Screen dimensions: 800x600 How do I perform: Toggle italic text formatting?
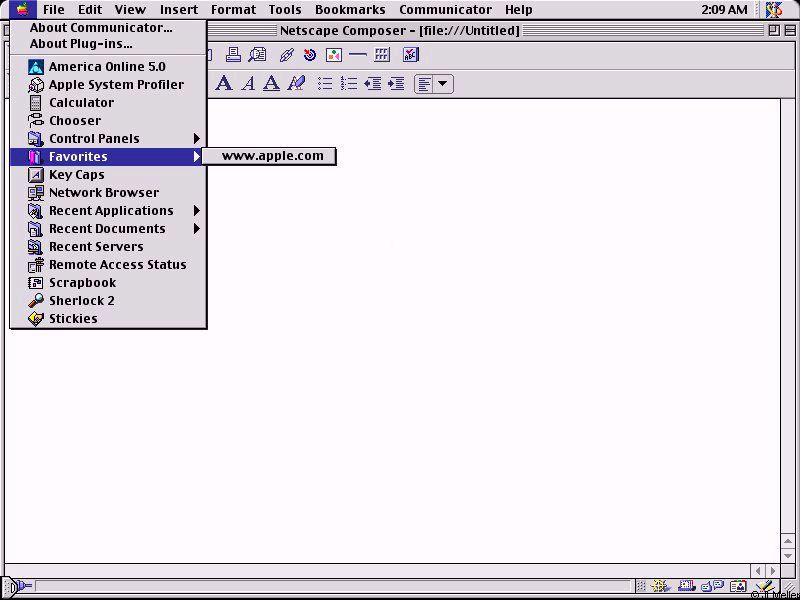click(x=248, y=84)
